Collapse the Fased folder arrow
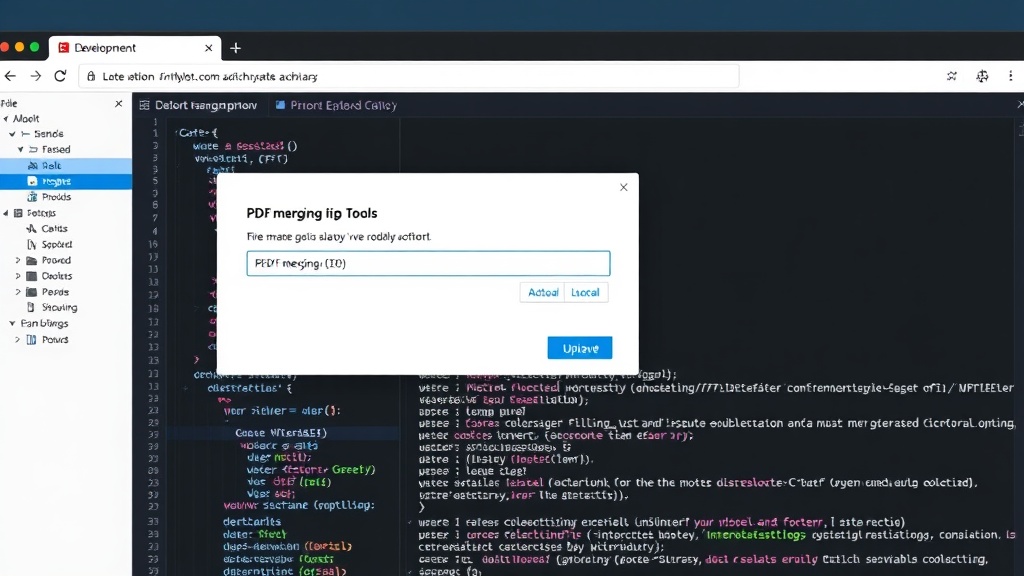 pos(21,150)
